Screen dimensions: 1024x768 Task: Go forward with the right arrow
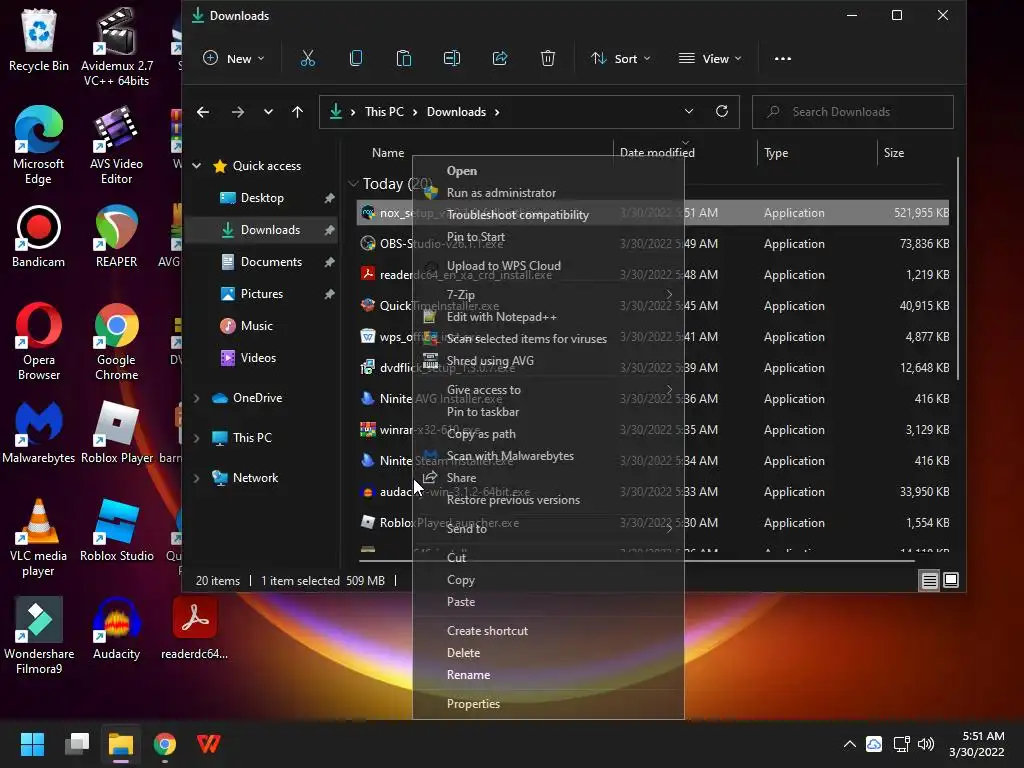pos(238,112)
